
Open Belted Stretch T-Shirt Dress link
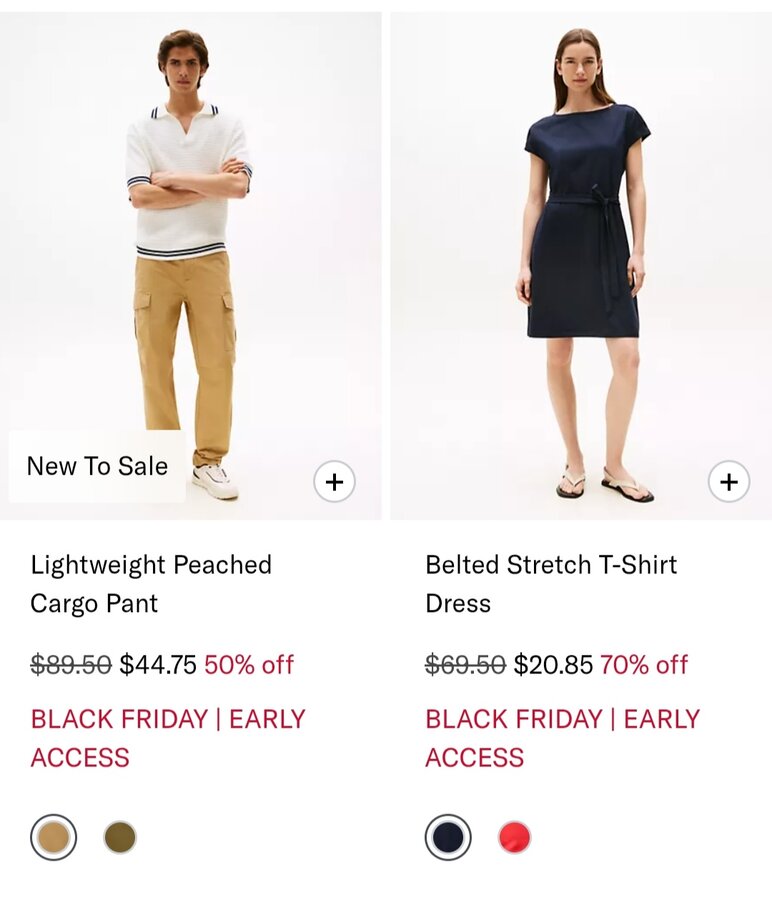551,584
